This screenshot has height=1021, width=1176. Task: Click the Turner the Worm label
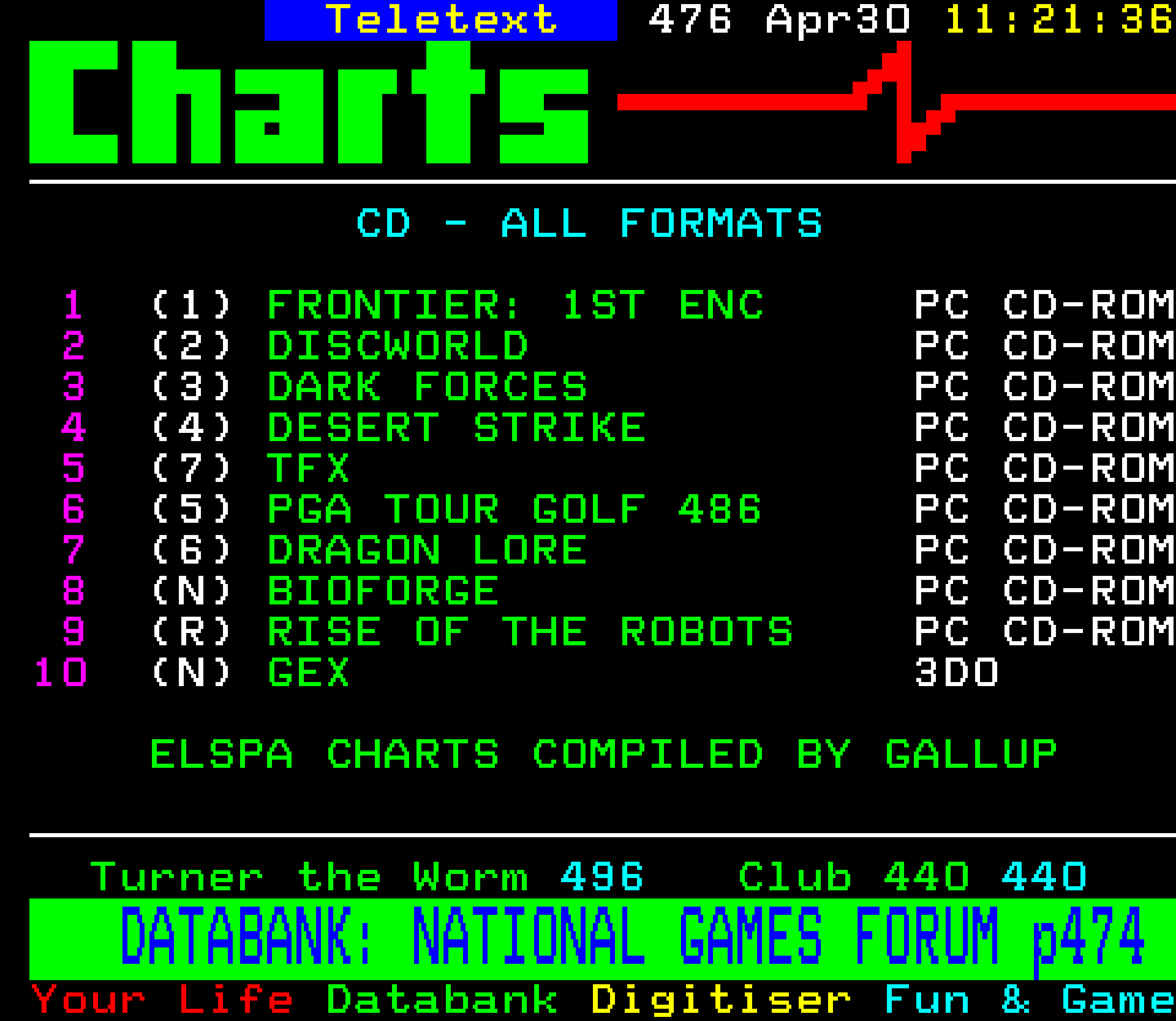pos(310,877)
